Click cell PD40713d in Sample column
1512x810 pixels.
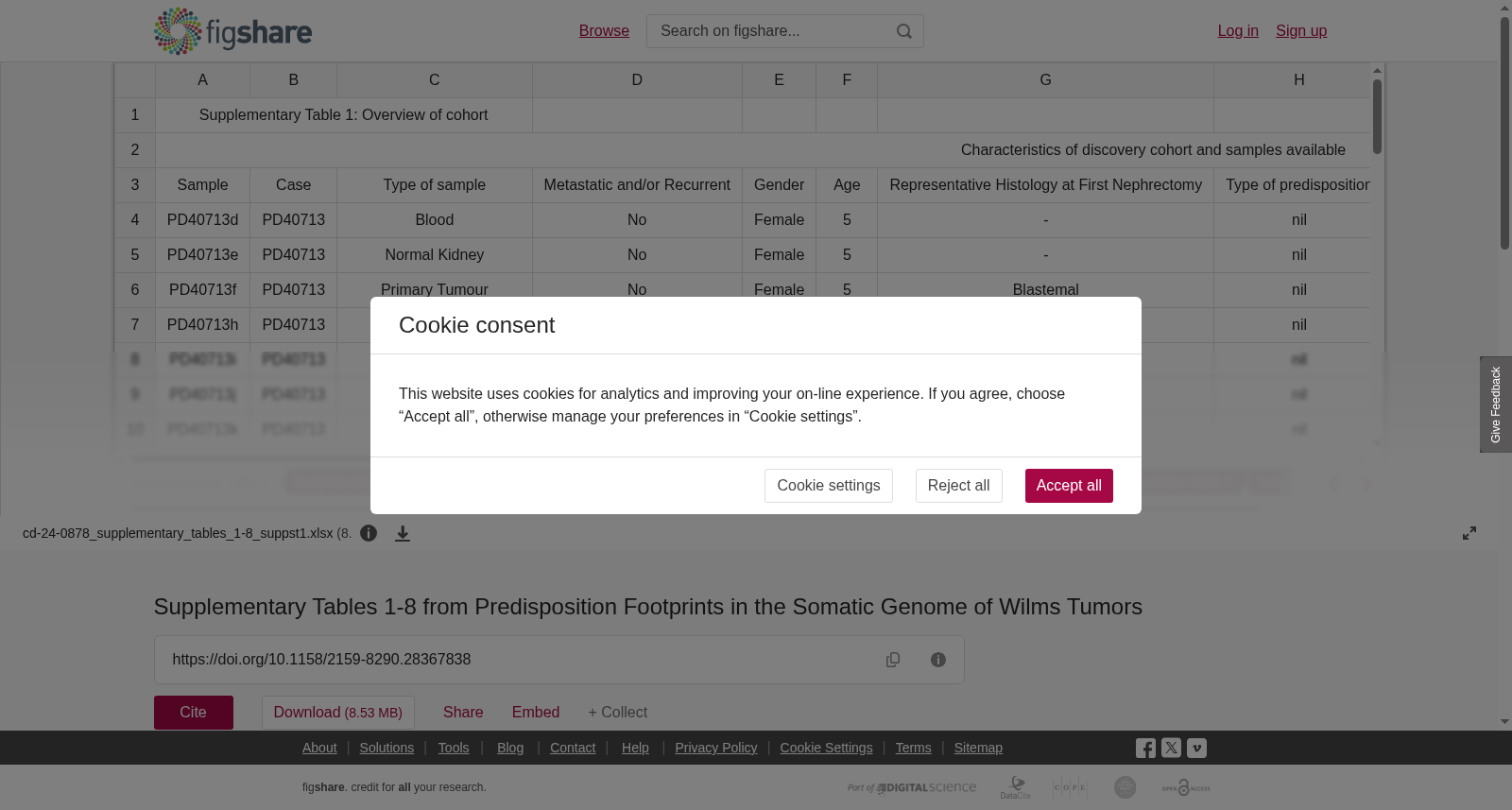[x=202, y=220]
